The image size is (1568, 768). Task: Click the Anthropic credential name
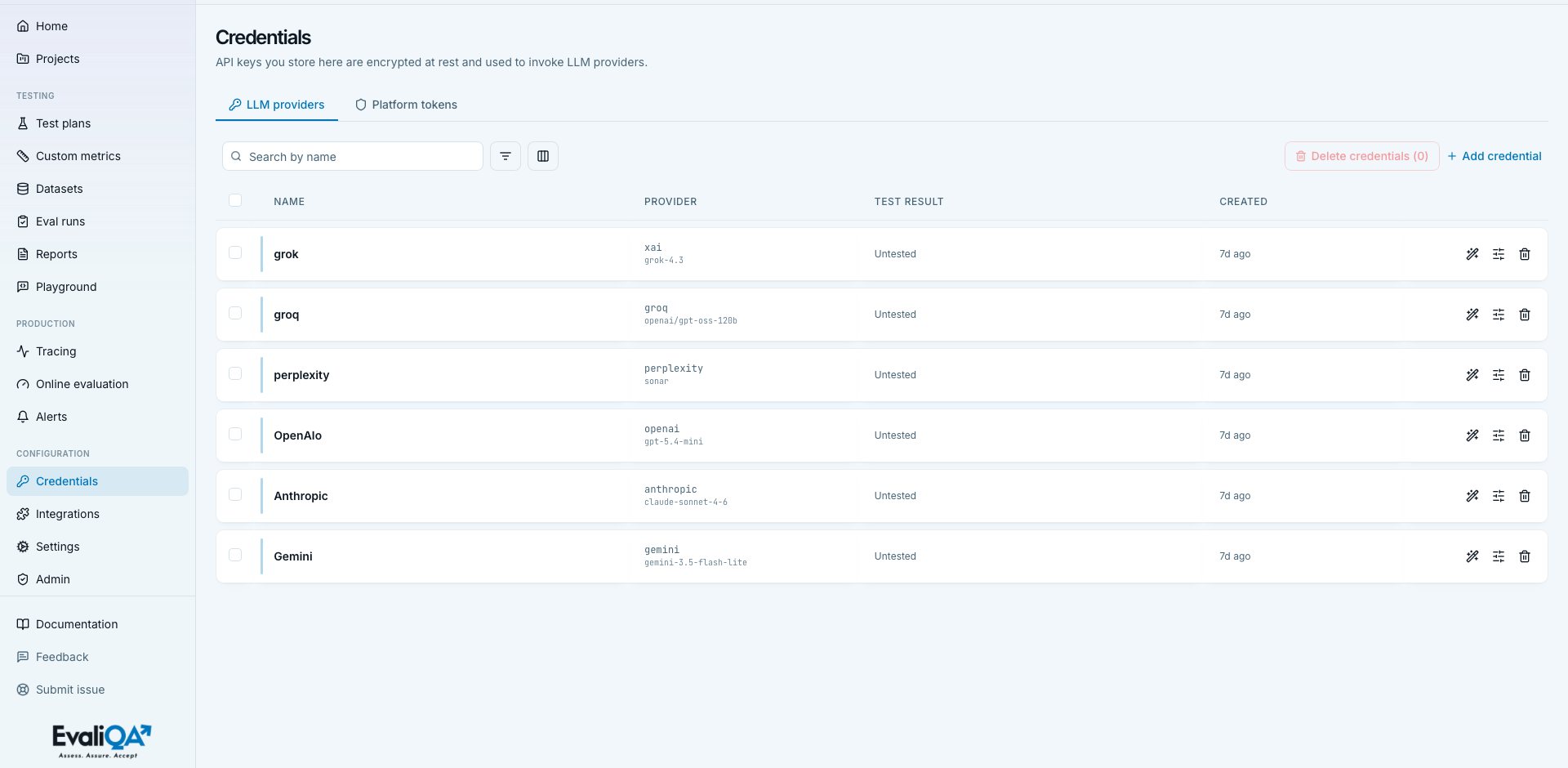[x=301, y=496]
